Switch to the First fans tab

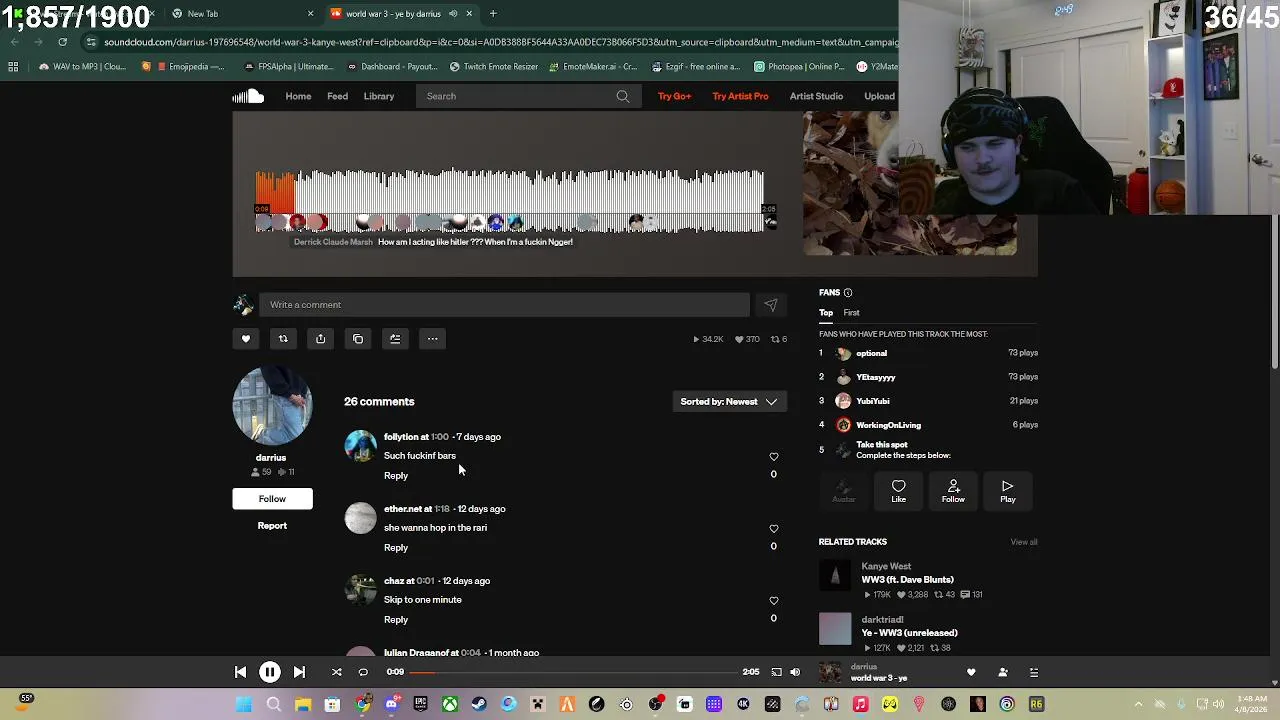pos(851,313)
